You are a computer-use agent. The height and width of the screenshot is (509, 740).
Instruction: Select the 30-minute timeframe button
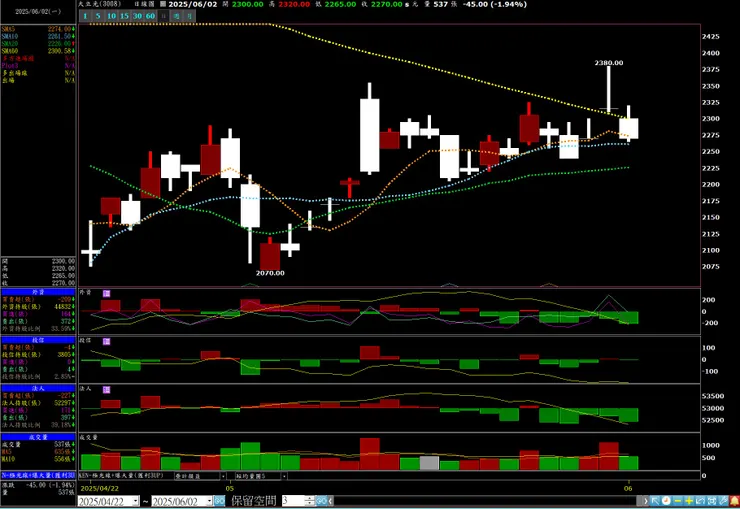[x=137, y=16]
